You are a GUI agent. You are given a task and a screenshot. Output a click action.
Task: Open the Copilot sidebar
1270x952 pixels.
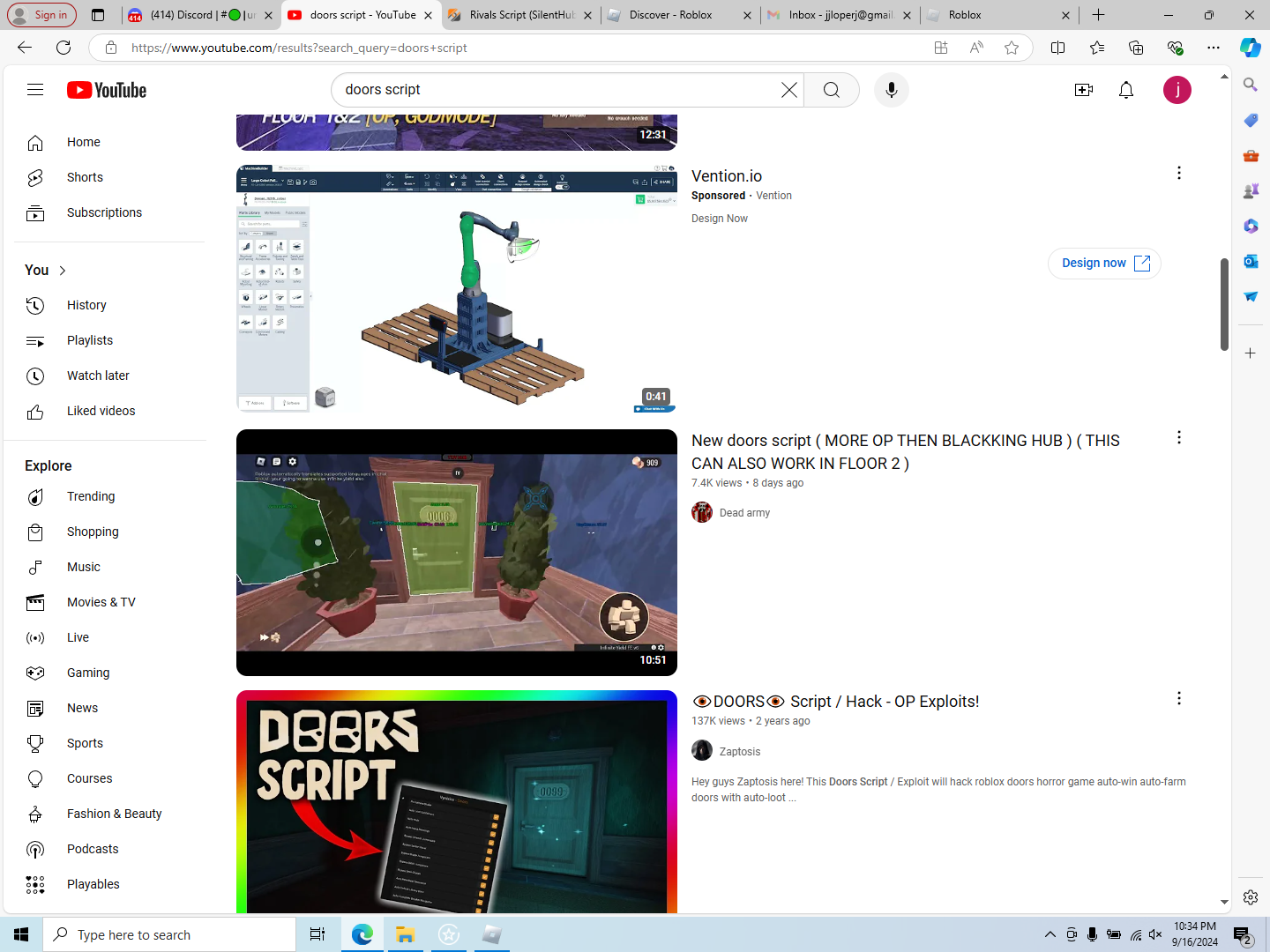tap(1250, 48)
